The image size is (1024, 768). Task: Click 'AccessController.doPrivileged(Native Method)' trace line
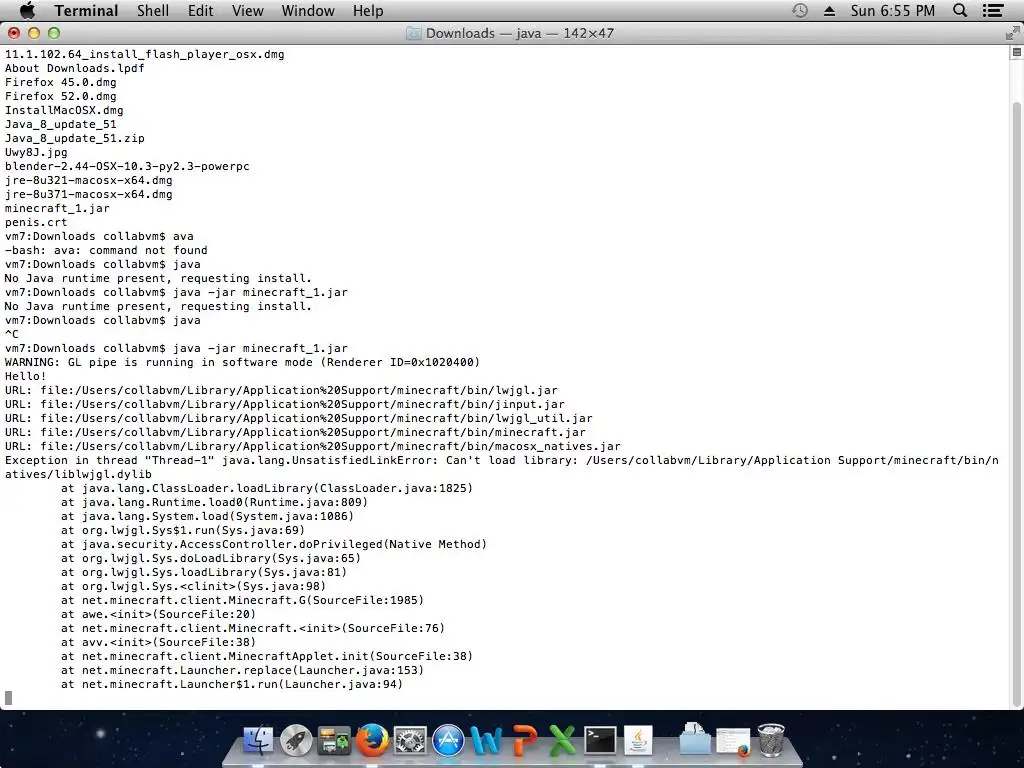click(x=274, y=545)
